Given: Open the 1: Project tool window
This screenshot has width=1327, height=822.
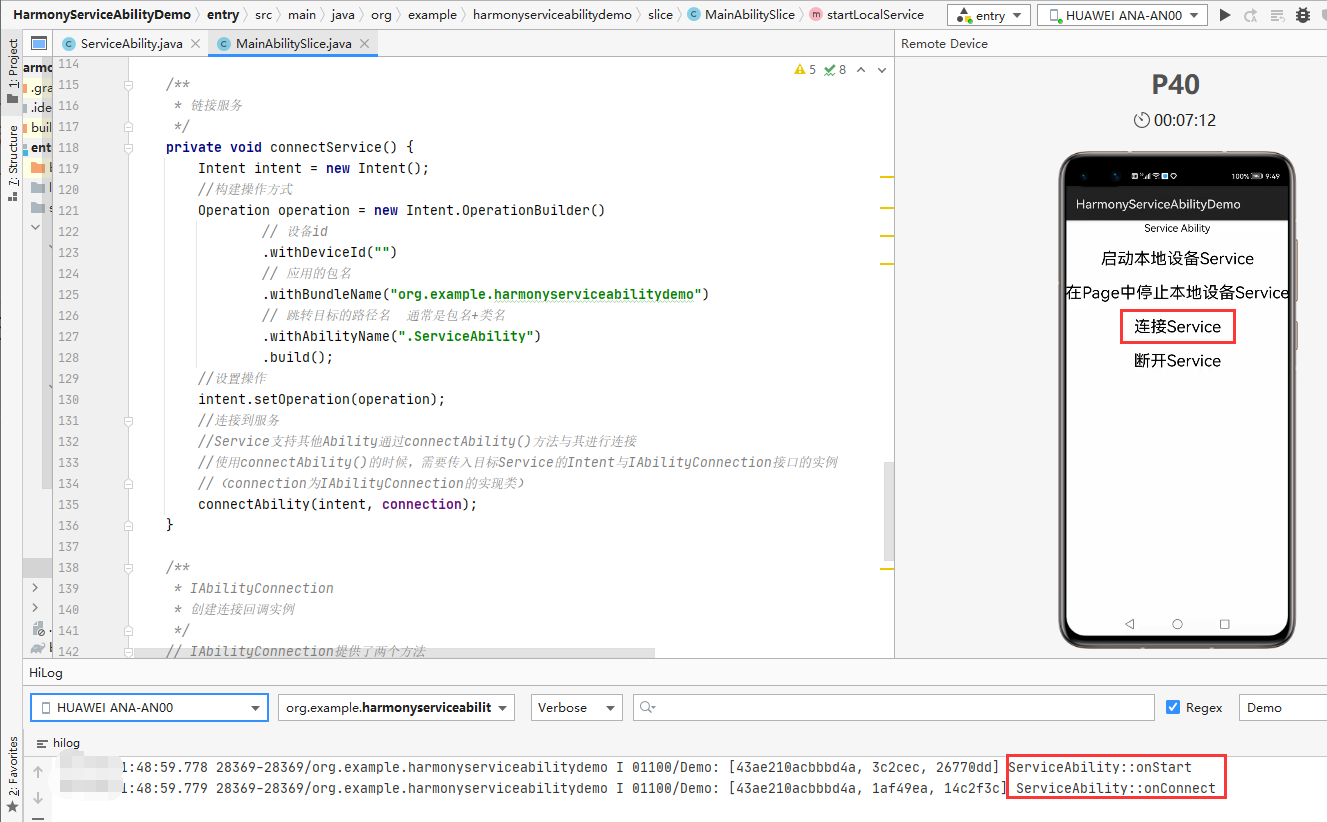Looking at the screenshot, I should 12,73.
